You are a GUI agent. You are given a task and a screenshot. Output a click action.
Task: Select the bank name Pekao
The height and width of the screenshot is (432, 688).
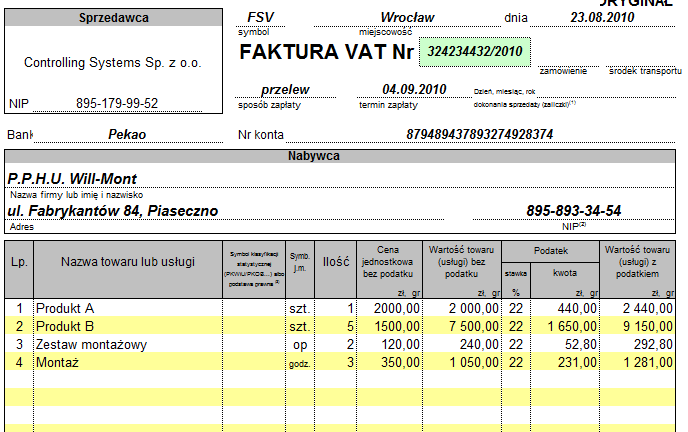point(127,134)
